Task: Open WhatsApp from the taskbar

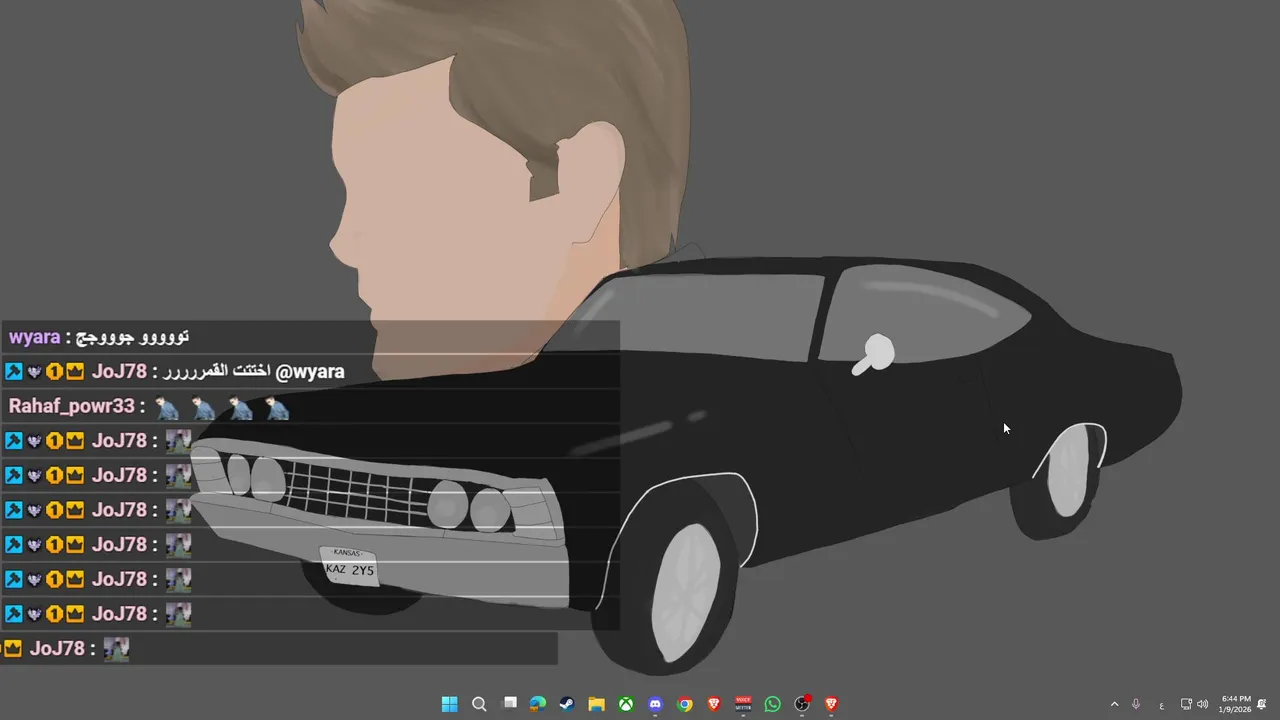Action: 773,704
